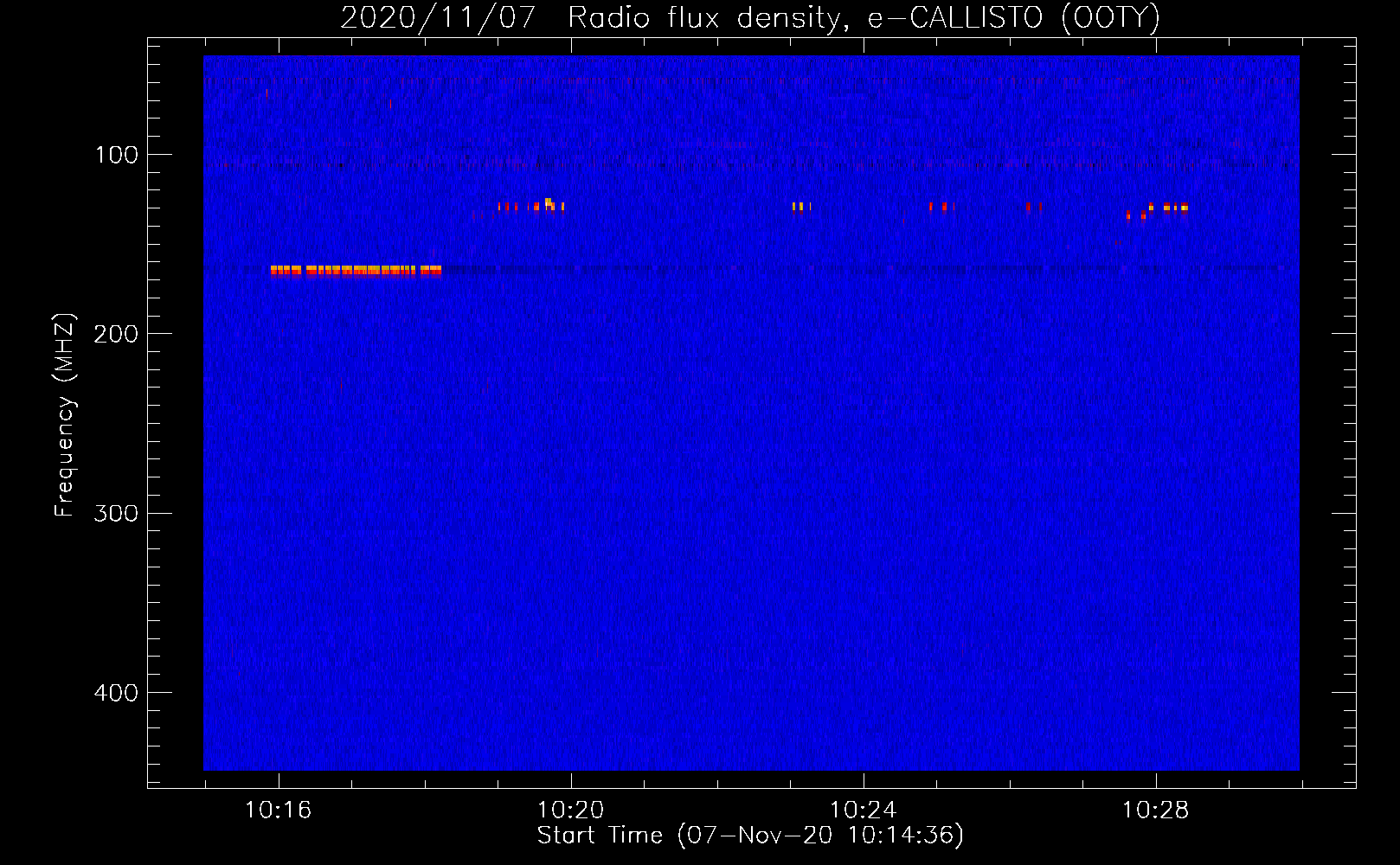
Task: Click the long orange emission band below 200 MHz
Action: (356, 271)
